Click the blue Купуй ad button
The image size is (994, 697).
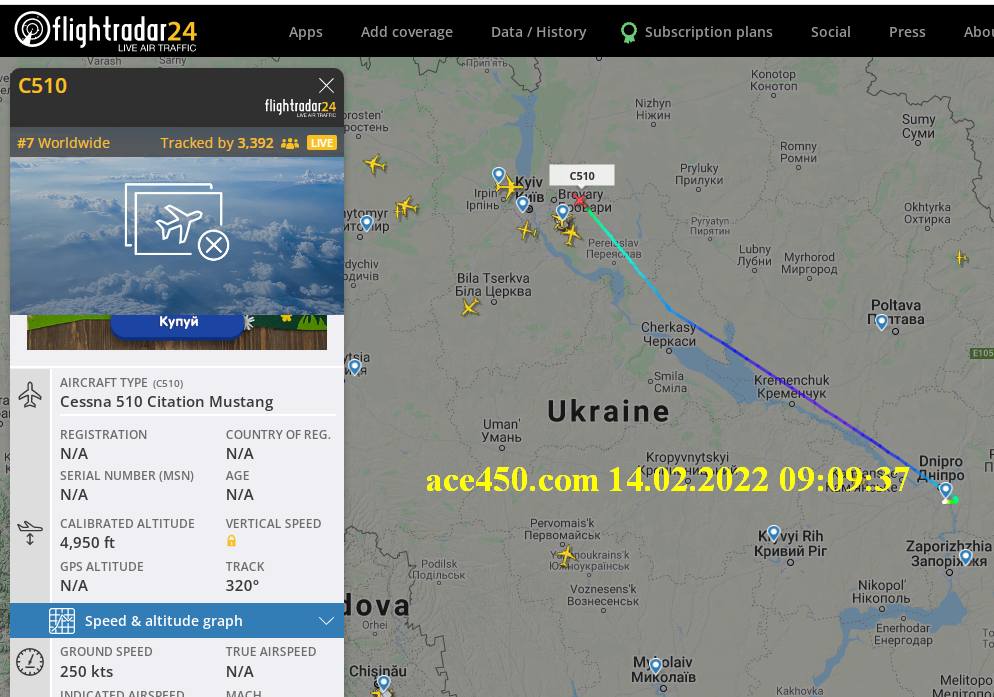point(178,323)
